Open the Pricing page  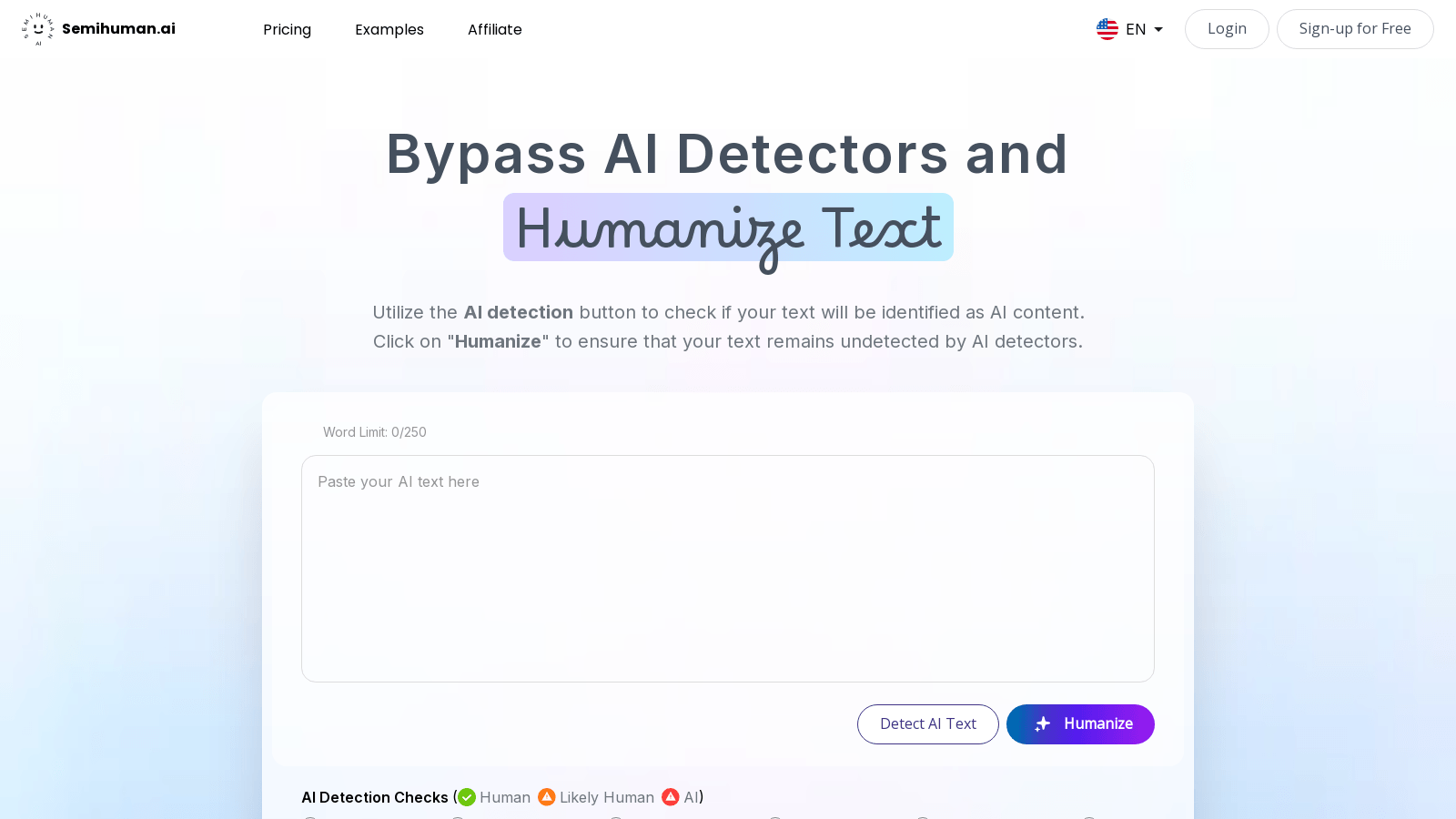[x=287, y=29]
